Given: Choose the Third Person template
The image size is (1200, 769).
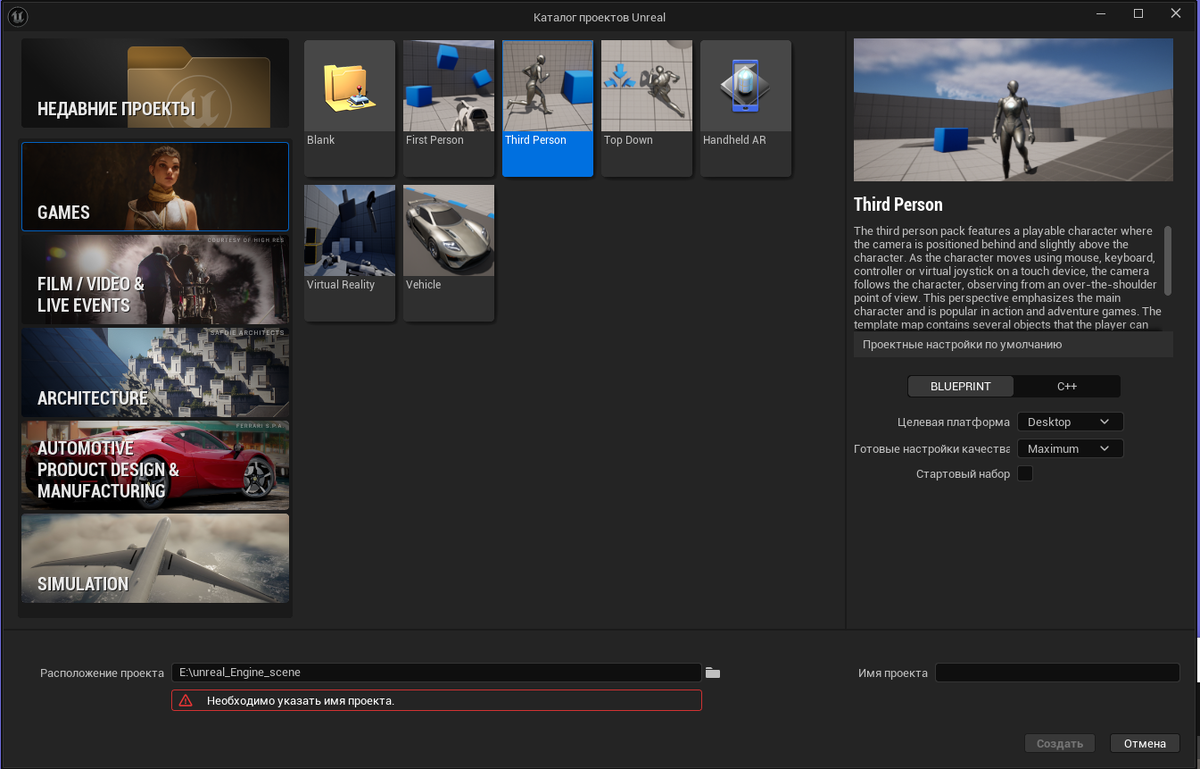Looking at the screenshot, I should coord(547,108).
